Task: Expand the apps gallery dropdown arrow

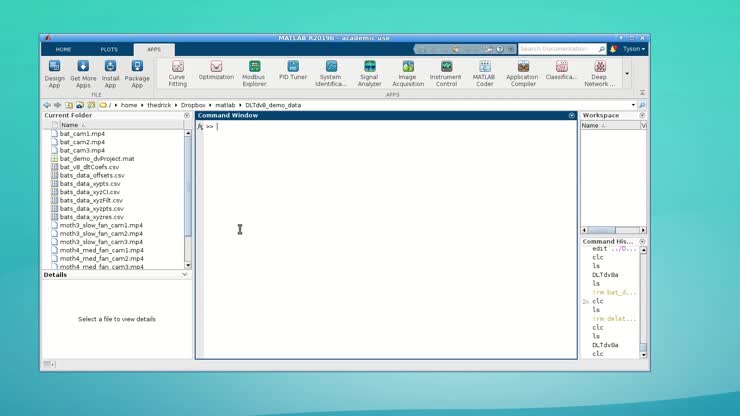Action: (627, 73)
